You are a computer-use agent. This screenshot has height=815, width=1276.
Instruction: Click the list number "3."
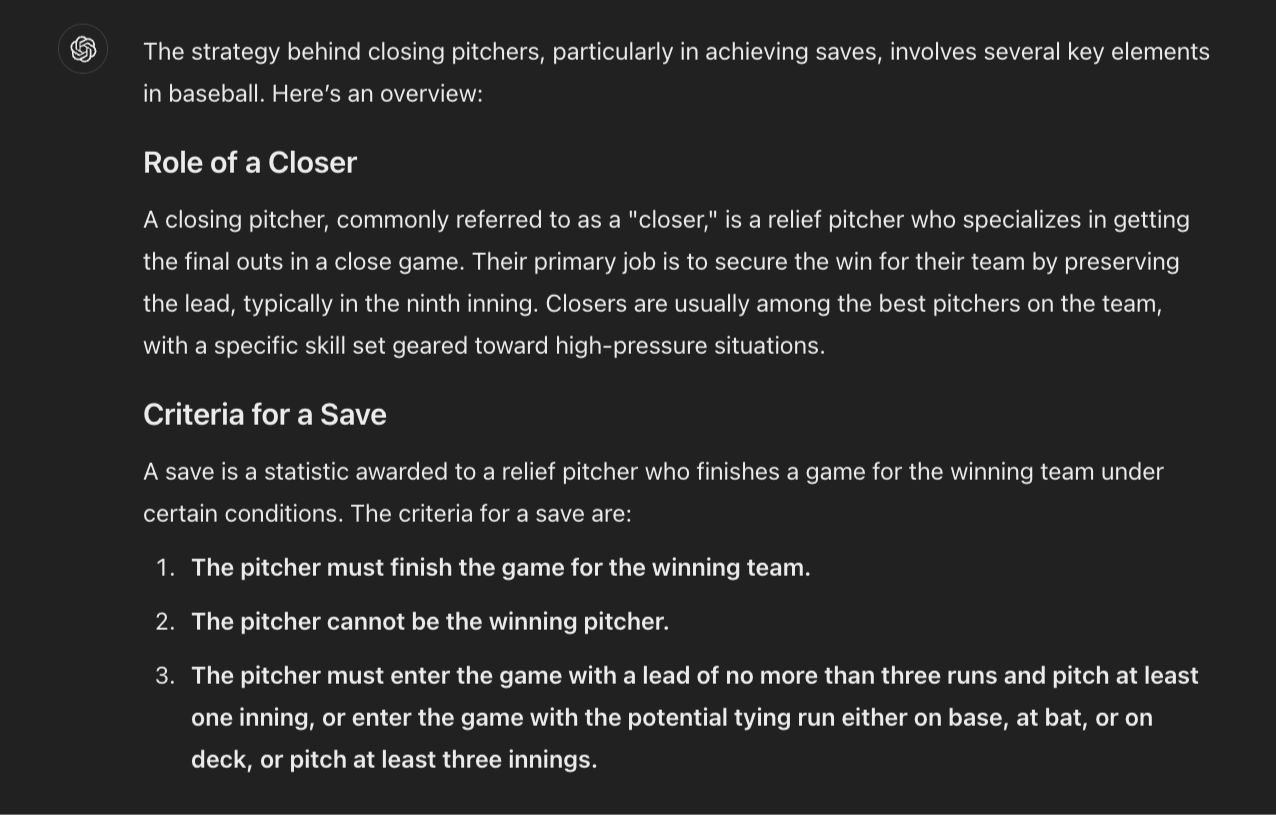pyautogui.click(x=165, y=676)
